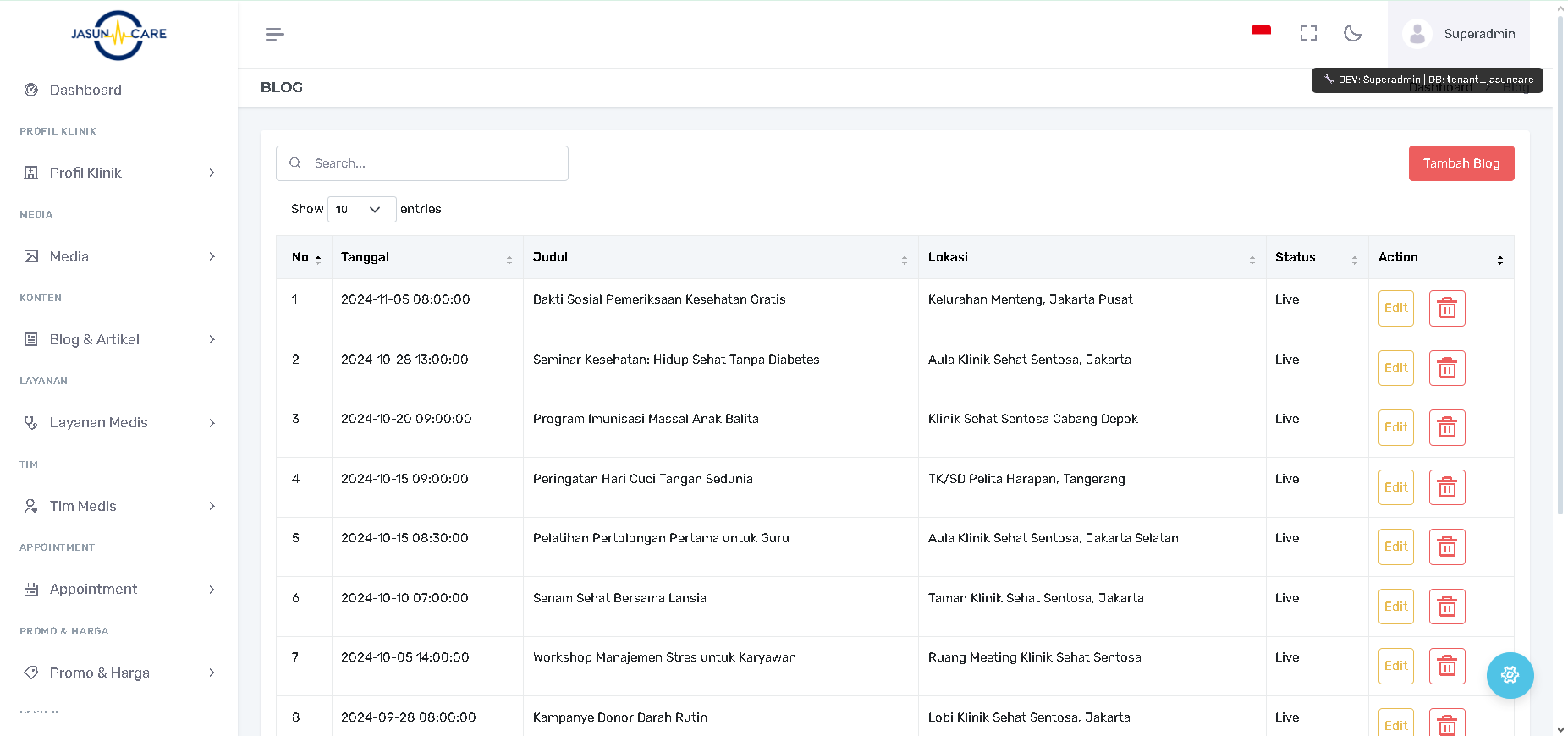Image resolution: width=1568 pixels, height=736 pixels.
Task: Remove the Workshop Manajemen Stres untuk Karyawan row
Action: click(1447, 667)
